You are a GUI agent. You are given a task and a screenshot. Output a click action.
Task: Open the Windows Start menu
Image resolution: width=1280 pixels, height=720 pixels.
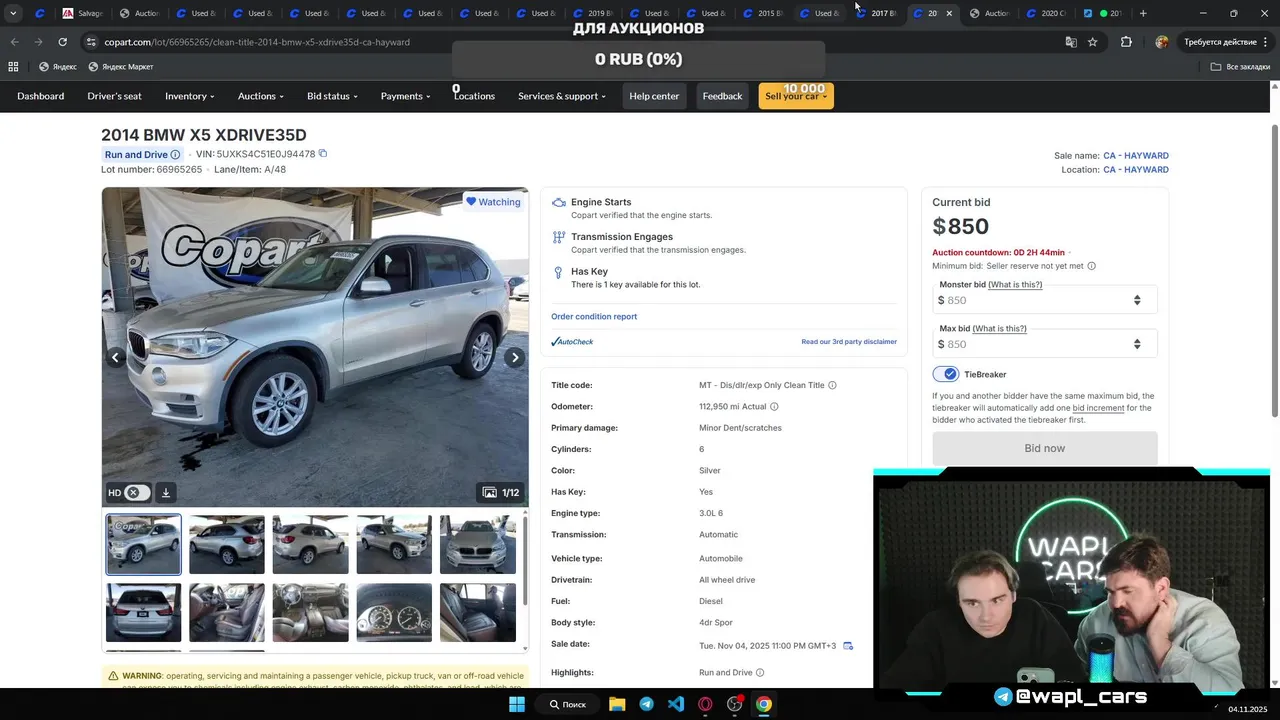[517, 704]
